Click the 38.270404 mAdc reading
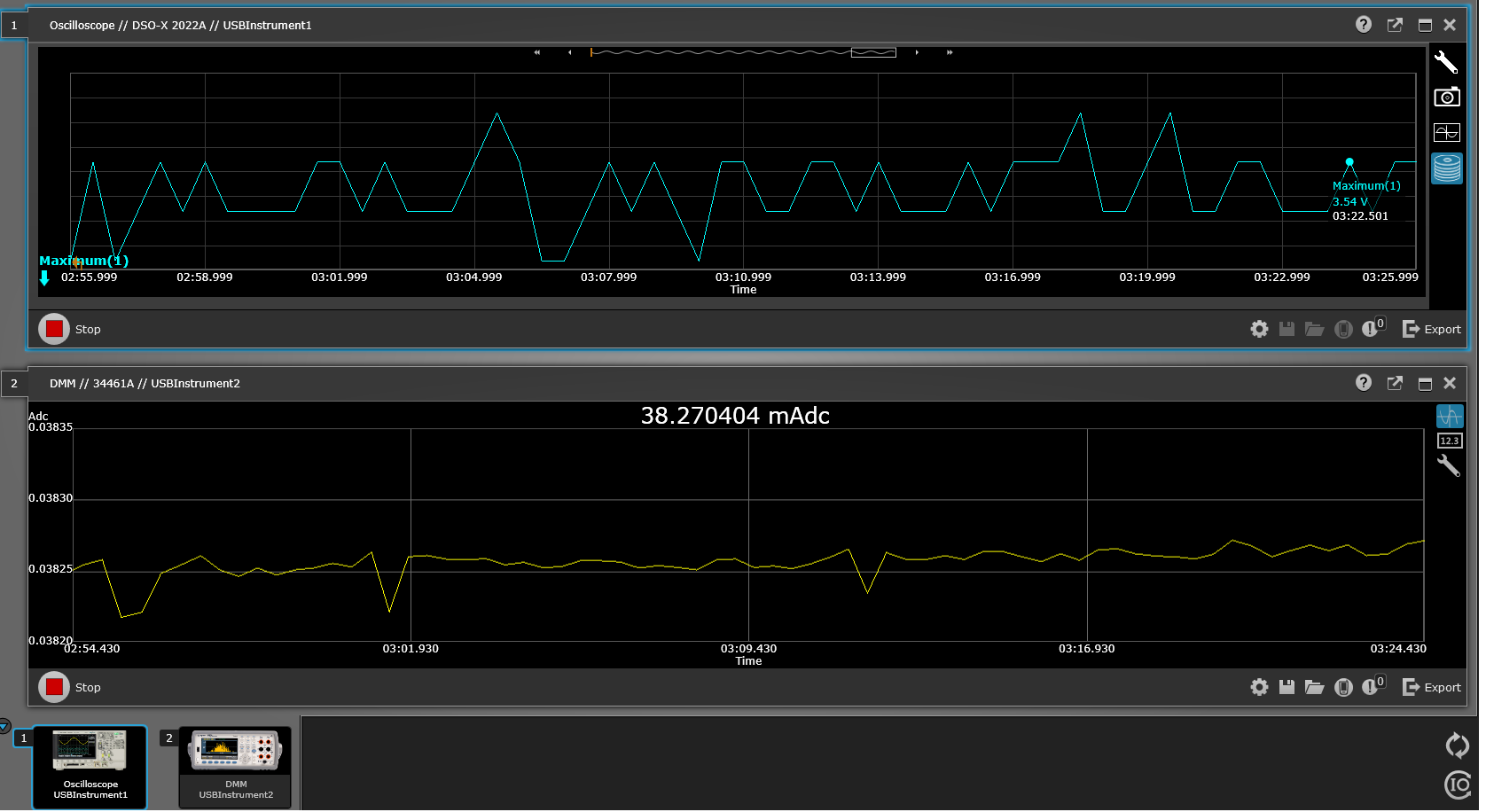1486x812 pixels. click(735, 416)
